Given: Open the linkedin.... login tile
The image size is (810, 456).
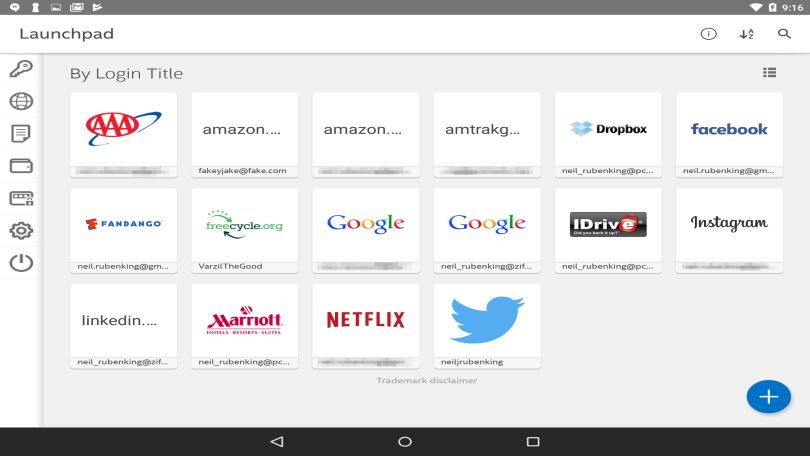Looking at the screenshot, I should [x=123, y=326].
